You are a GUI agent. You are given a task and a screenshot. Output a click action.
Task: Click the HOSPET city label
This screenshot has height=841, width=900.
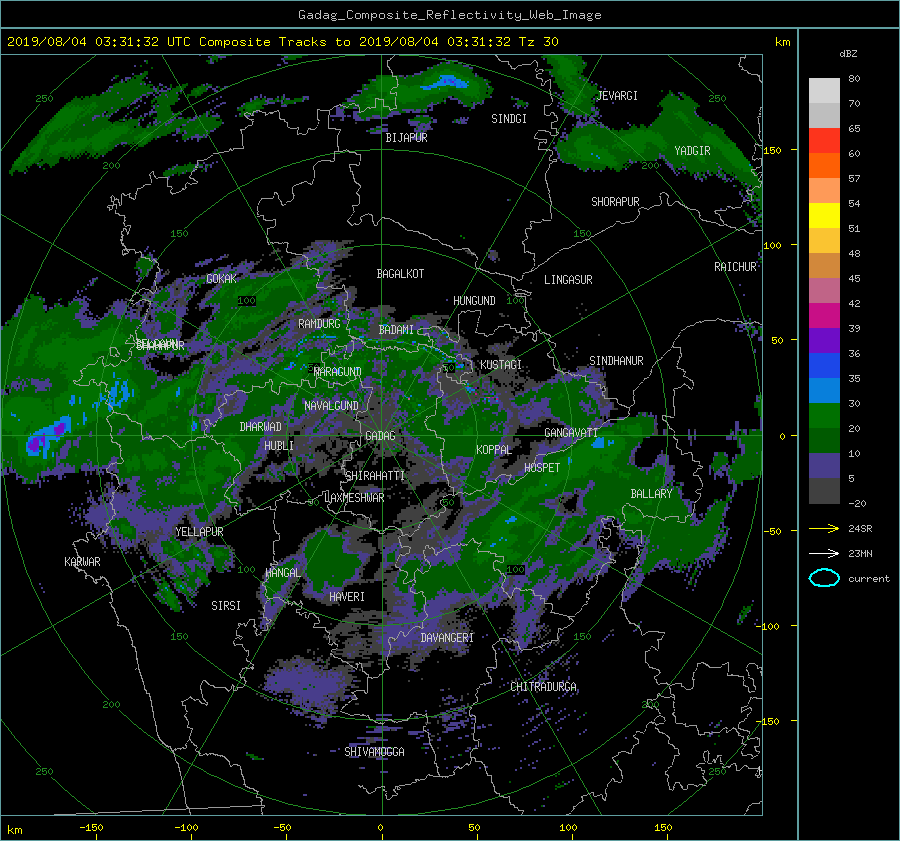coord(542,468)
